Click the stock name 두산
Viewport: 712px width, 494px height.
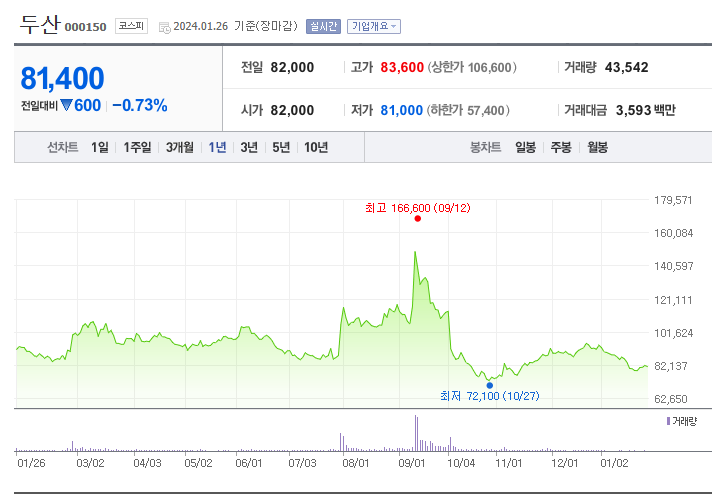[x=39, y=25]
